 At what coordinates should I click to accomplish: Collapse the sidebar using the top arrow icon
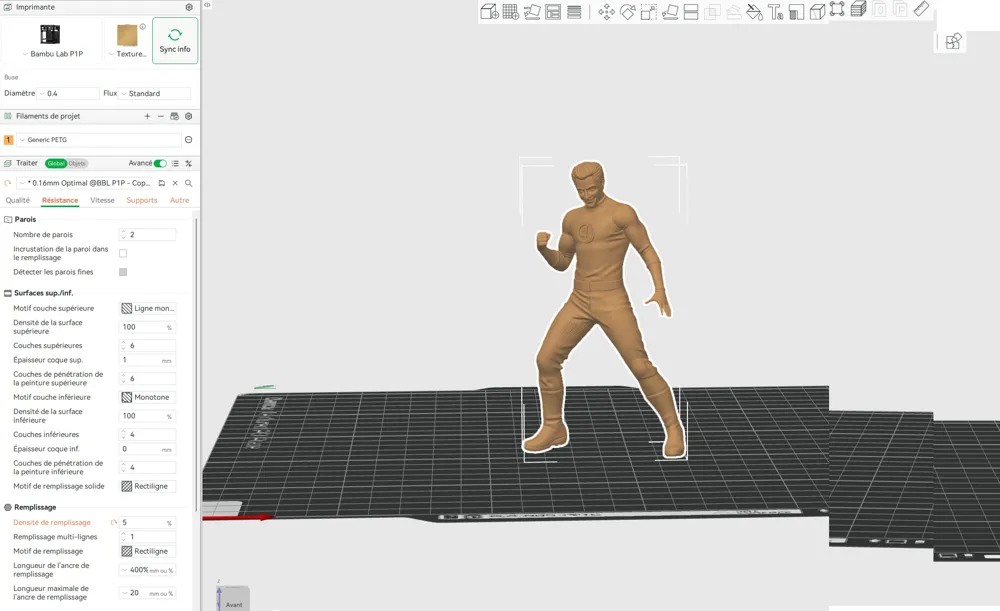pyautogui.click(x=207, y=5)
